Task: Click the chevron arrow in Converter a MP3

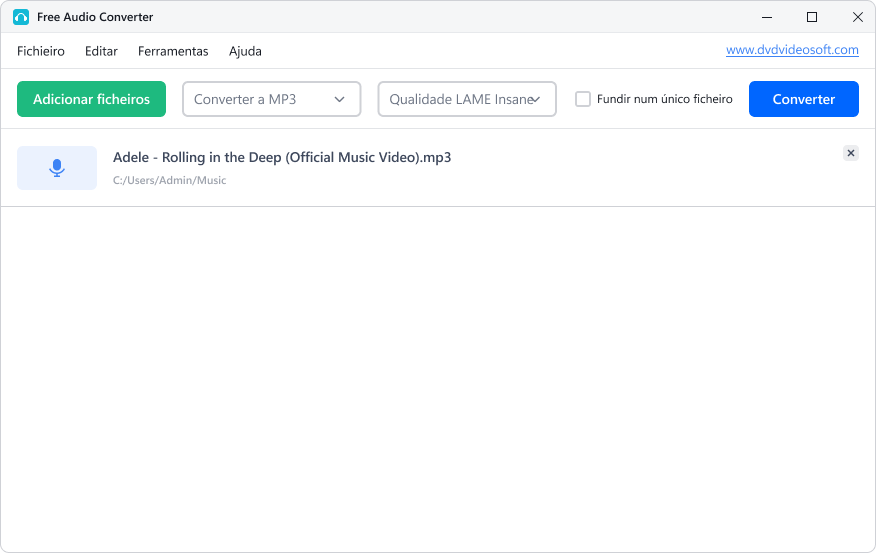Action: click(339, 99)
